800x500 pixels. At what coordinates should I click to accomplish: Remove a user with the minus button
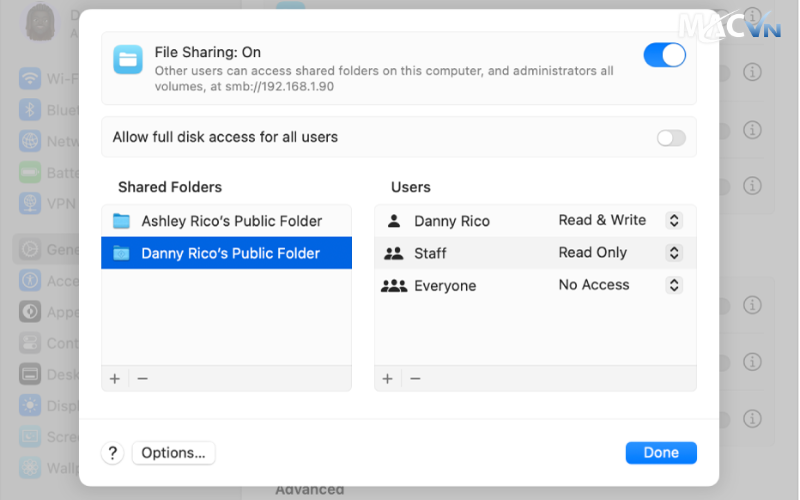coord(415,379)
